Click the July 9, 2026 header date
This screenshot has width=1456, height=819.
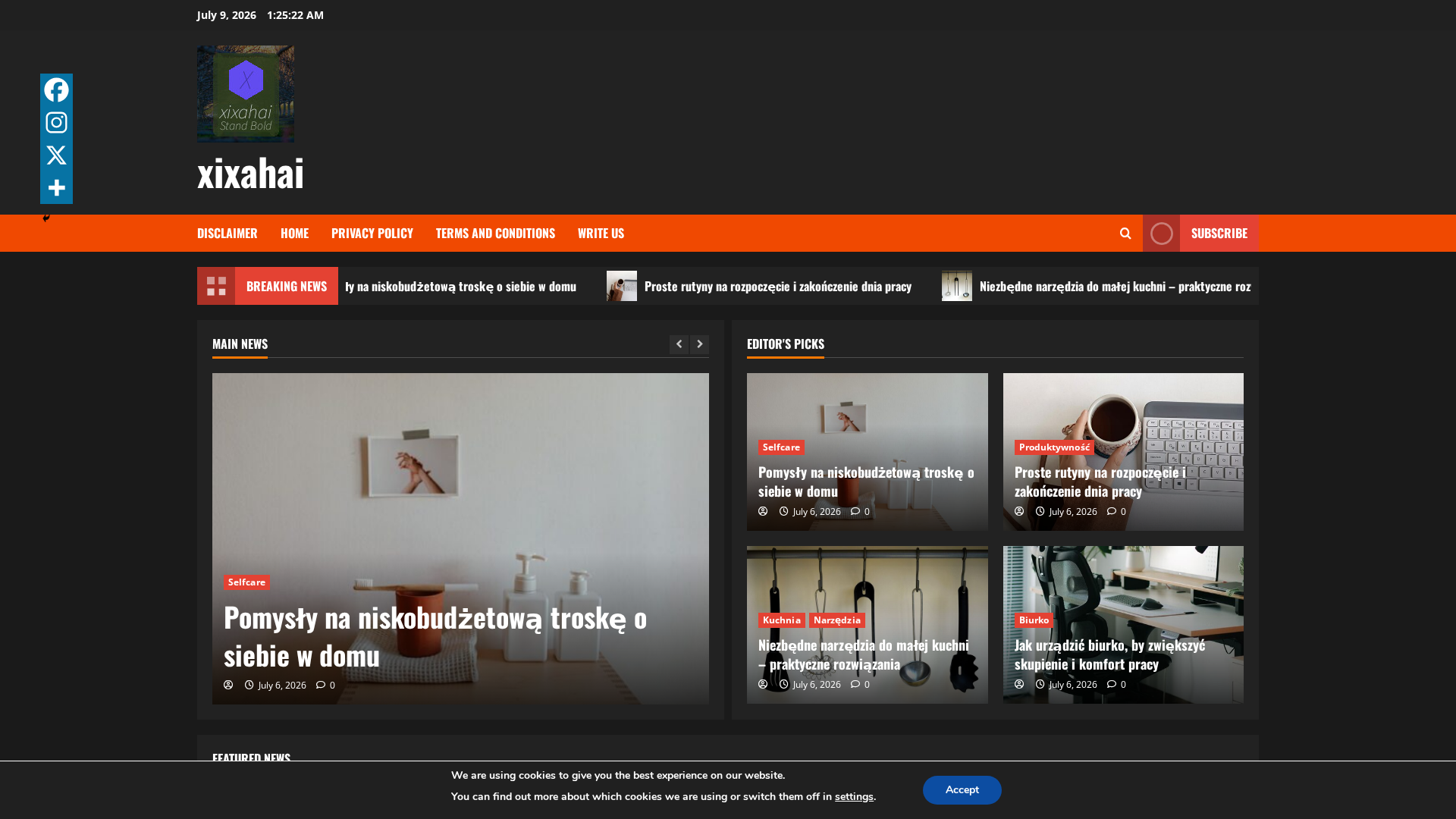pos(226,15)
